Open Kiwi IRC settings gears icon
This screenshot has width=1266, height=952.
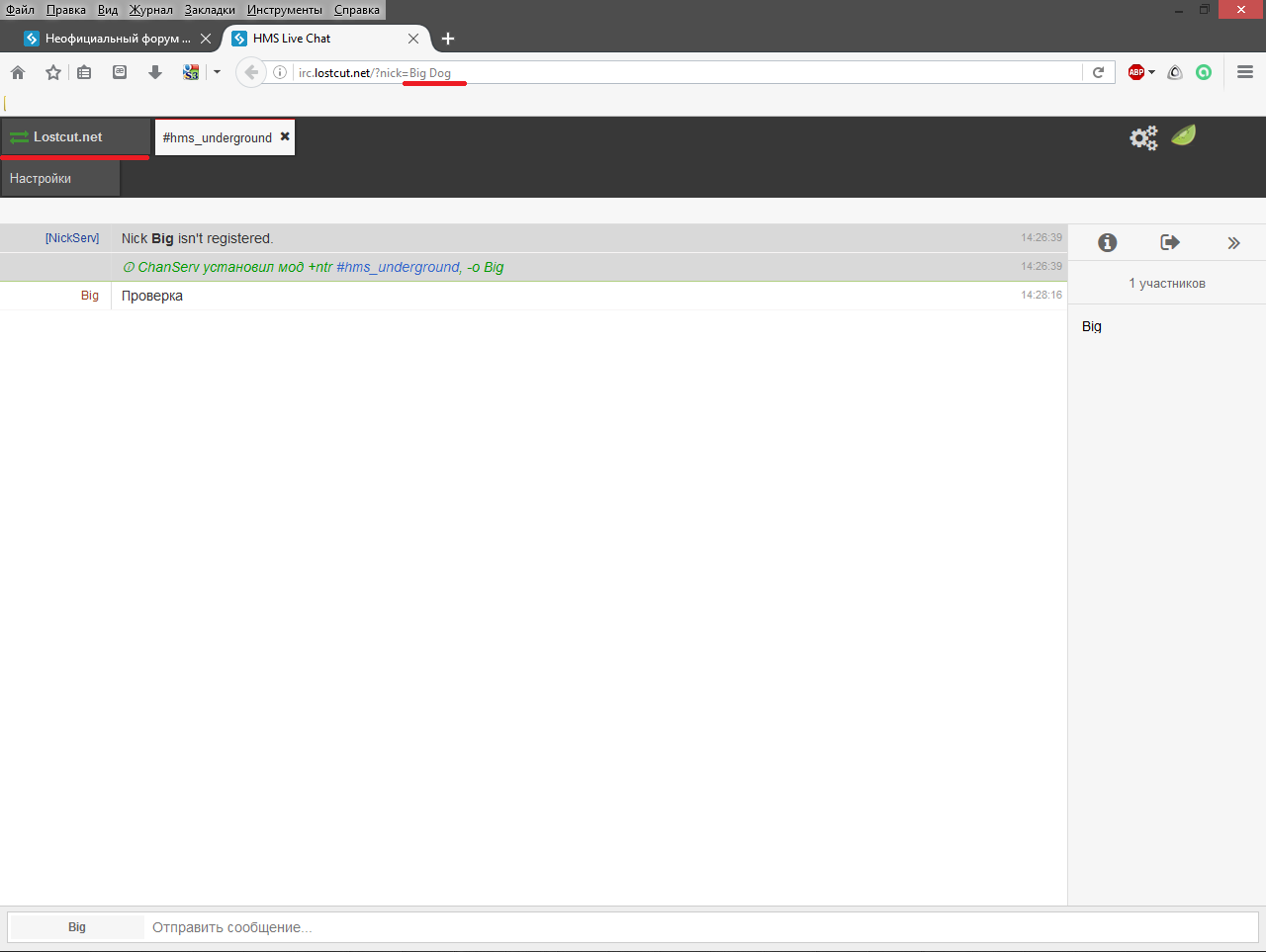[x=1143, y=137]
